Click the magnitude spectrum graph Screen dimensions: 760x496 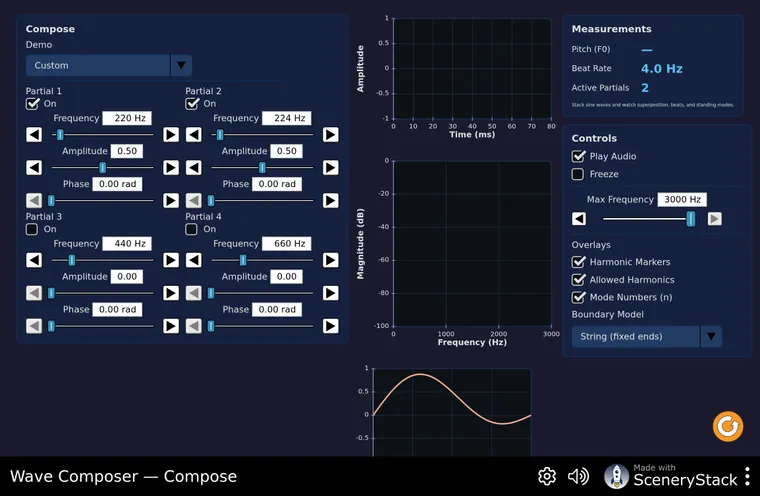click(472, 243)
